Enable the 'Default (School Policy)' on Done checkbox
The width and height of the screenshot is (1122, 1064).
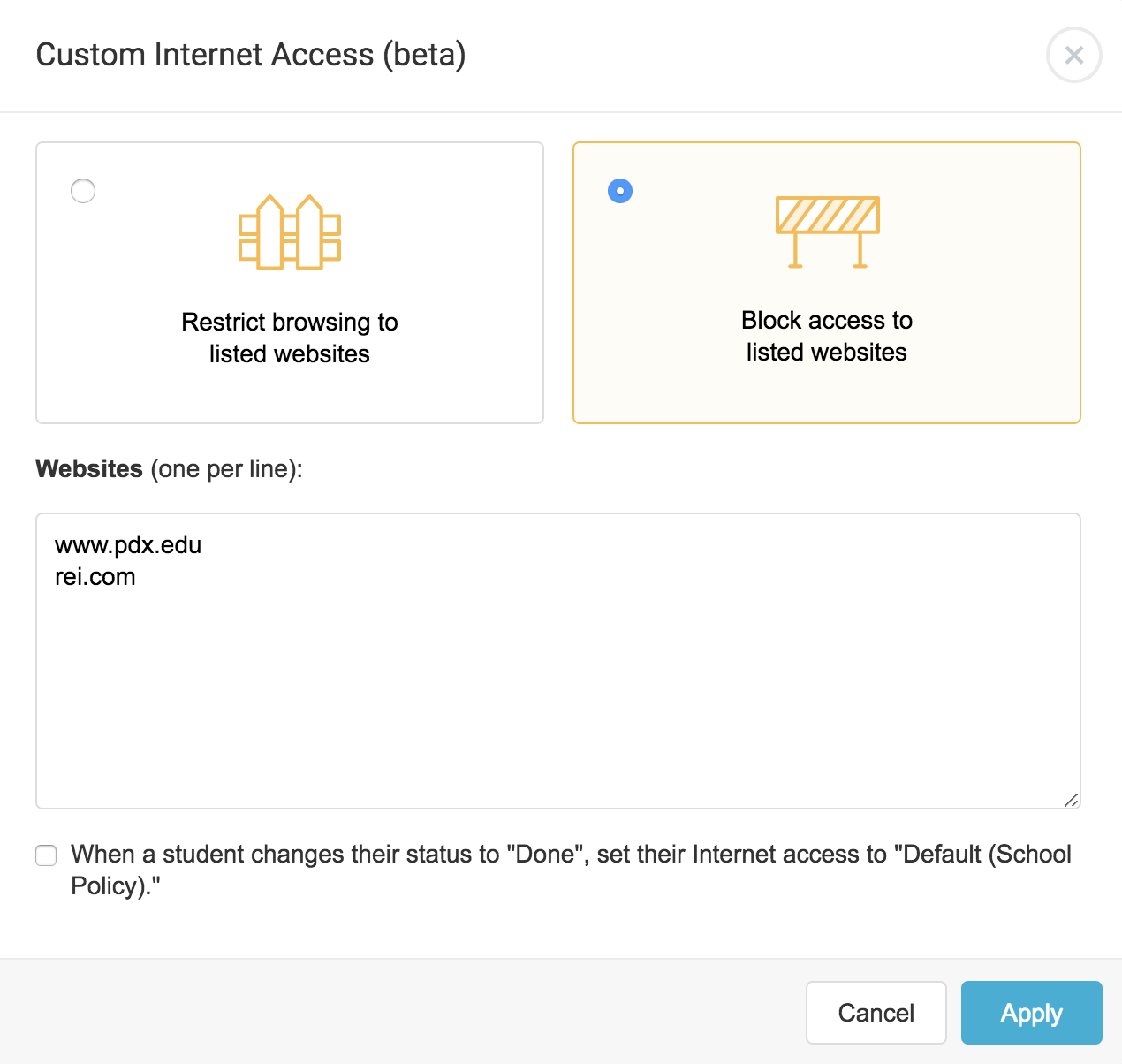click(x=45, y=855)
